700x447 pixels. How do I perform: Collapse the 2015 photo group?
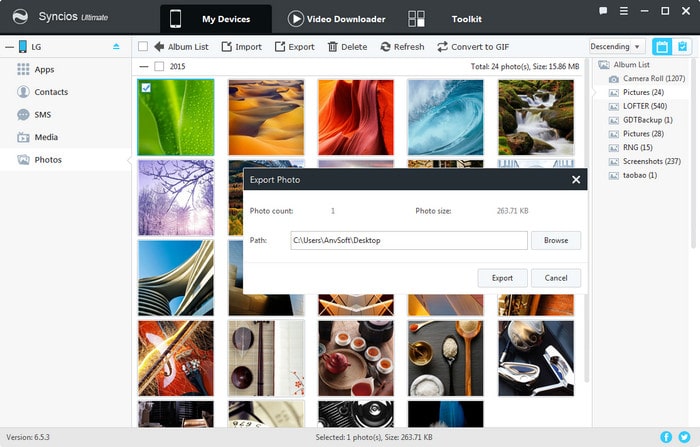tap(143, 67)
